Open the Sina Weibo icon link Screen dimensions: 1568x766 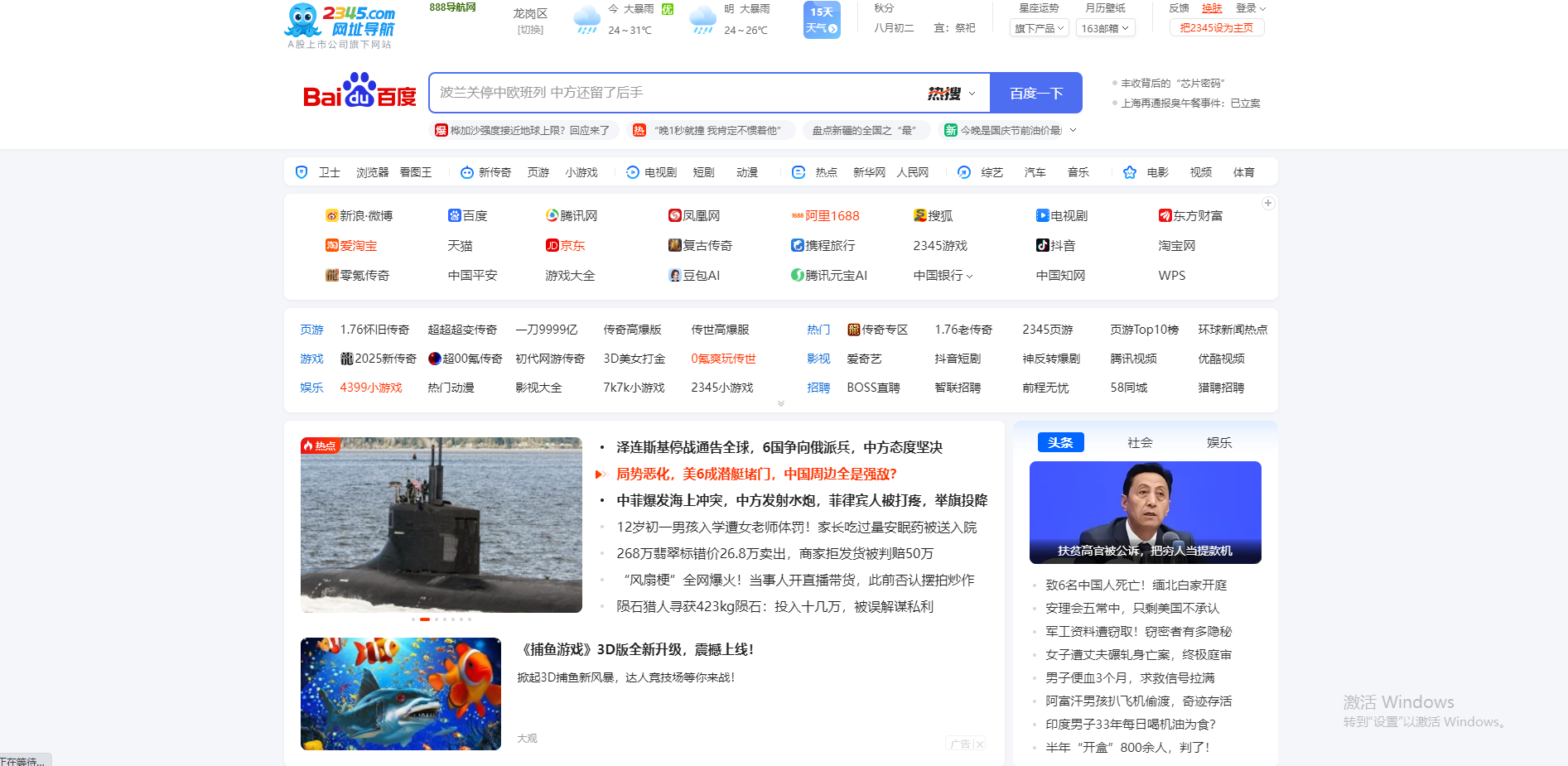pos(331,215)
